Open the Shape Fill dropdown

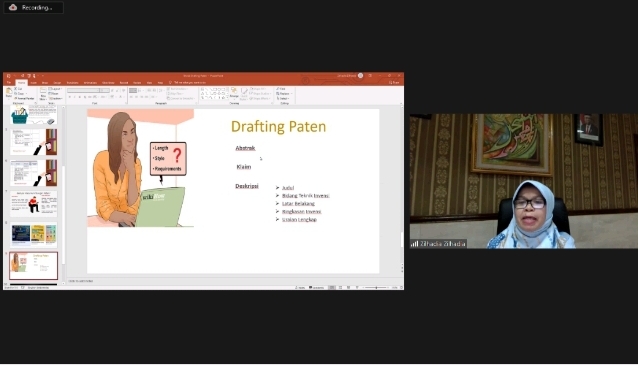tap(258, 89)
